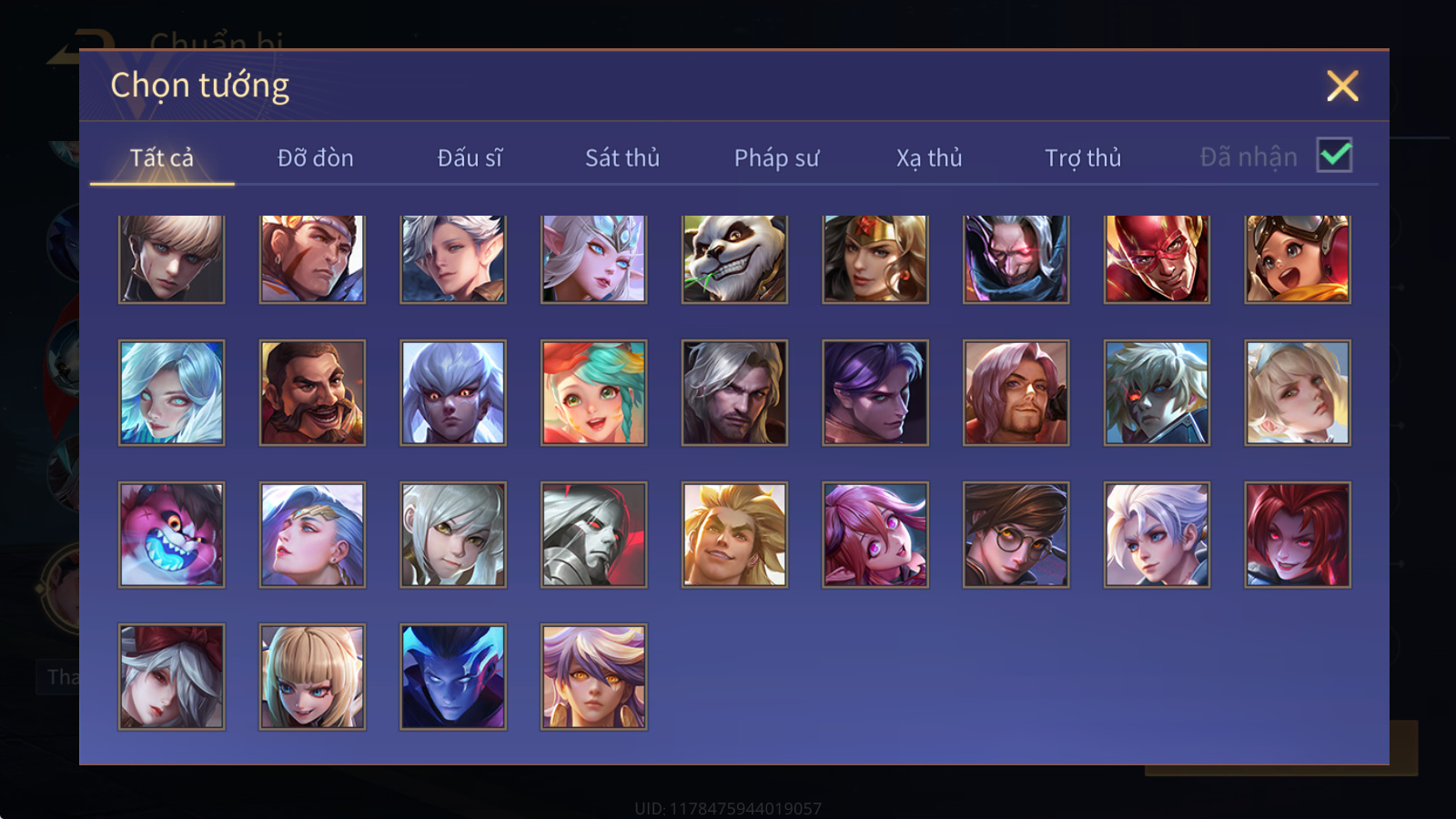Select the golden spiky-haired hero
Viewport: 1456px width, 819px height.
pyautogui.click(x=734, y=534)
